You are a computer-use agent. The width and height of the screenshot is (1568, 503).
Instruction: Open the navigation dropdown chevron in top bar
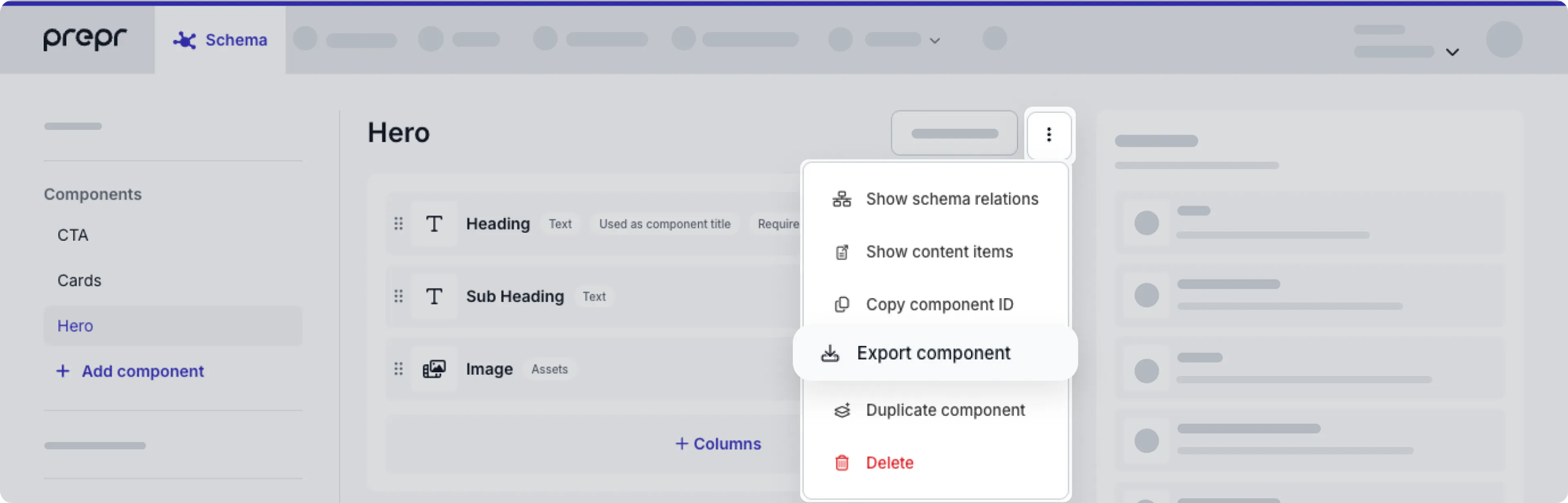935,41
